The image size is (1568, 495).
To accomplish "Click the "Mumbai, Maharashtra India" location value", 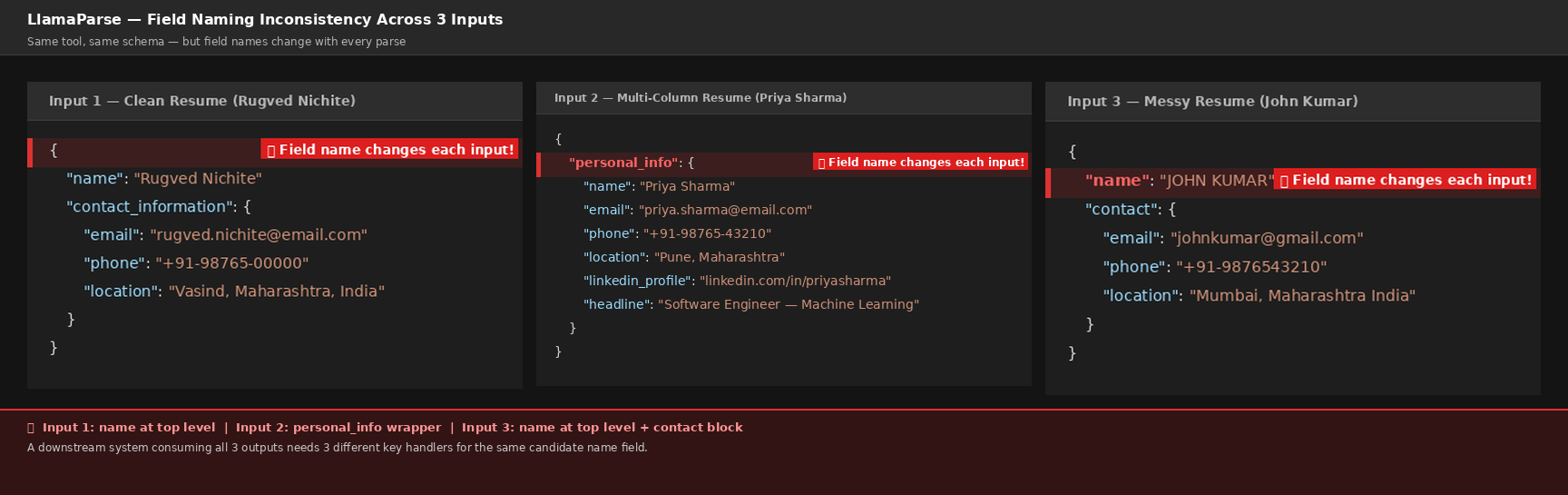I will pos(1302,296).
